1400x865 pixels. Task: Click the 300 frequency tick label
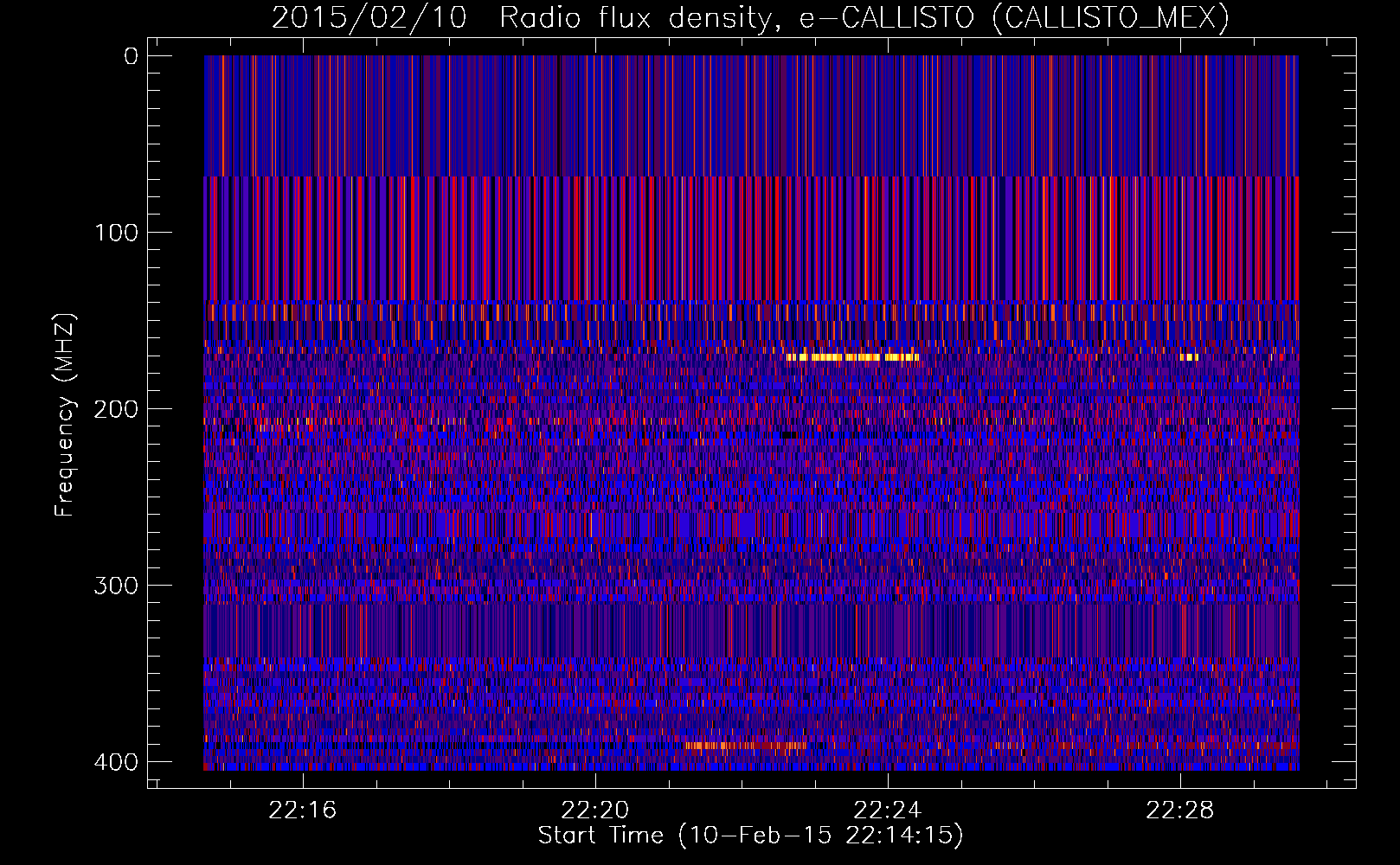tap(116, 586)
